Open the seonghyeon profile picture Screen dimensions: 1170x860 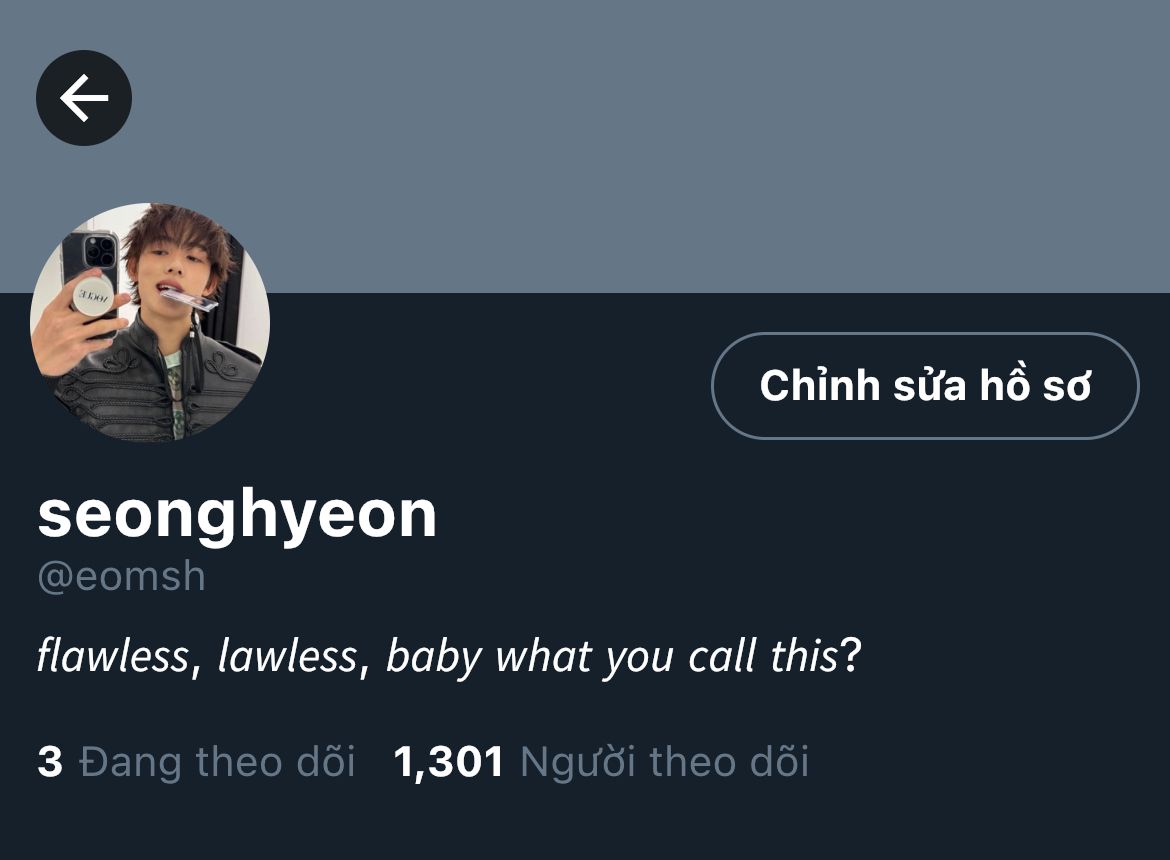(x=150, y=322)
